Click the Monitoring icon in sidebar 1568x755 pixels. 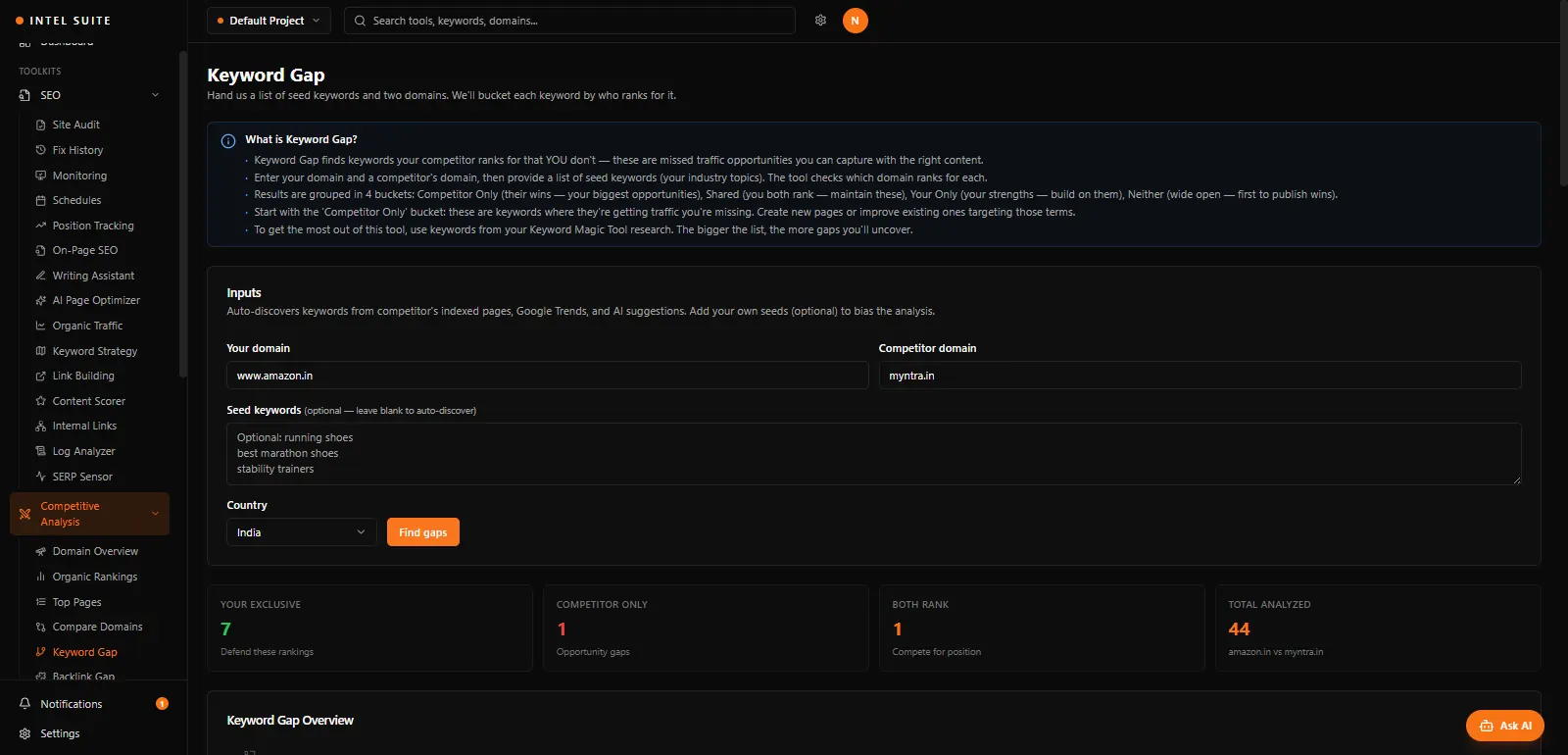(40, 176)
